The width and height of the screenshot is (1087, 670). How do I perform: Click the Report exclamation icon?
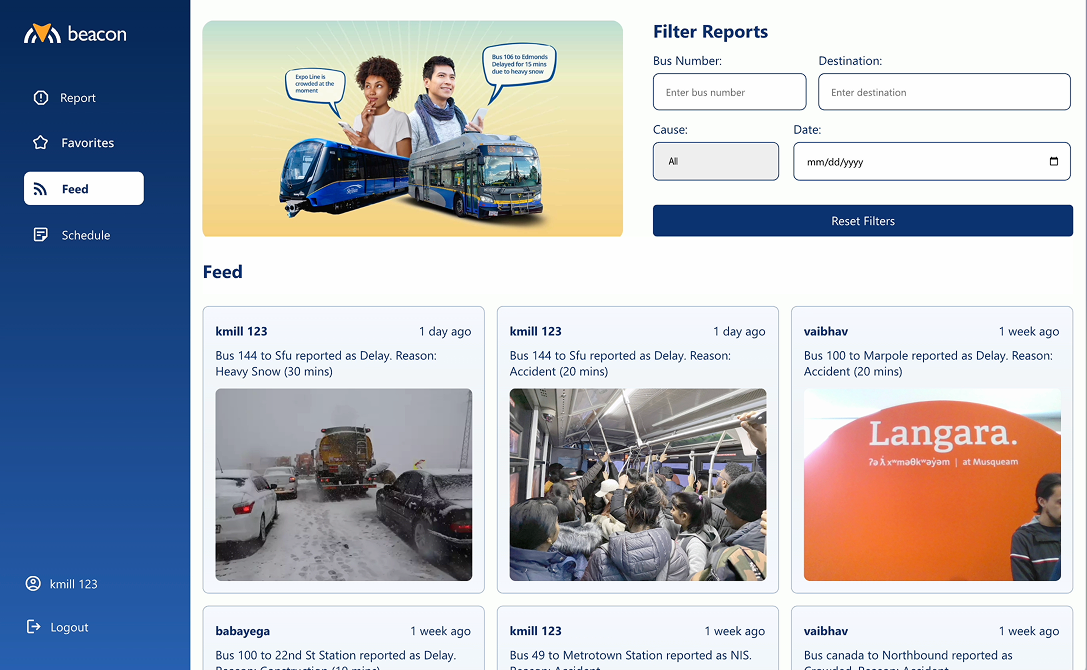click(41, 98)
